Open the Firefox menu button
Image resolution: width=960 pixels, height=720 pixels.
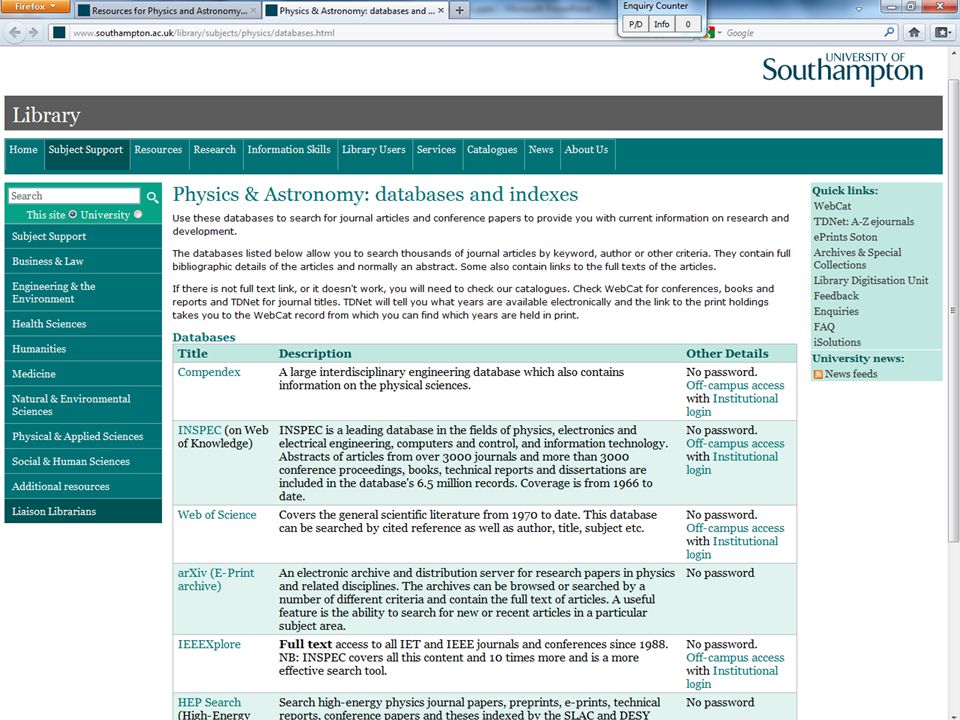click(34, 7)
